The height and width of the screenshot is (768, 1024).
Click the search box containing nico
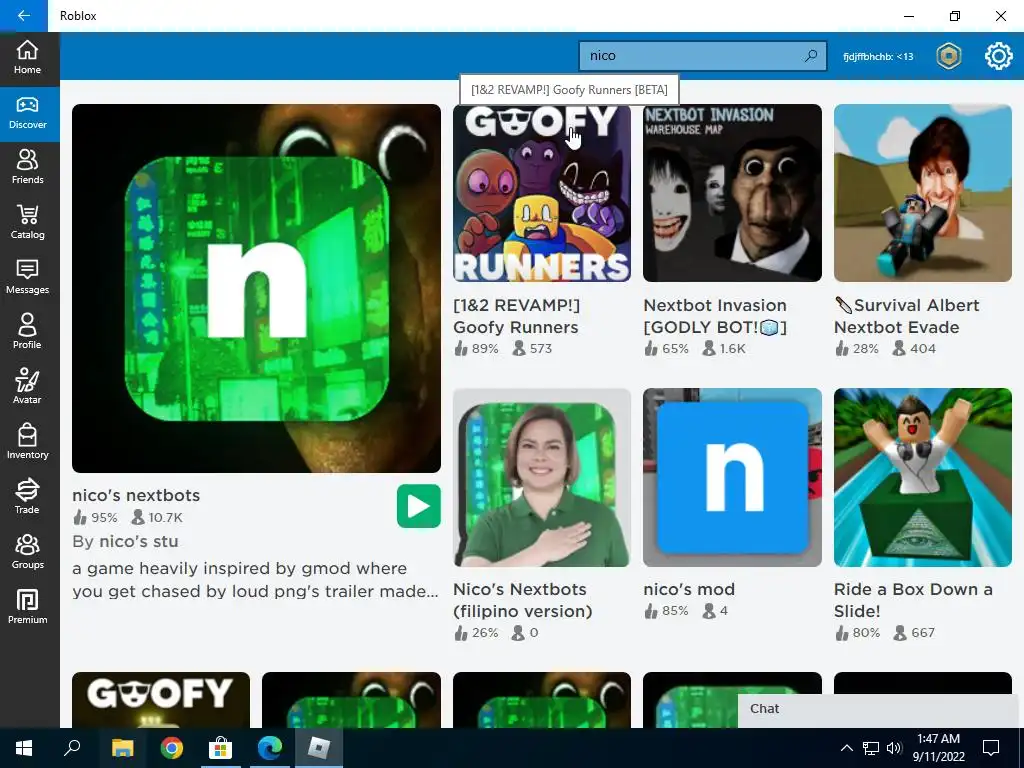(x=703, y=56)
